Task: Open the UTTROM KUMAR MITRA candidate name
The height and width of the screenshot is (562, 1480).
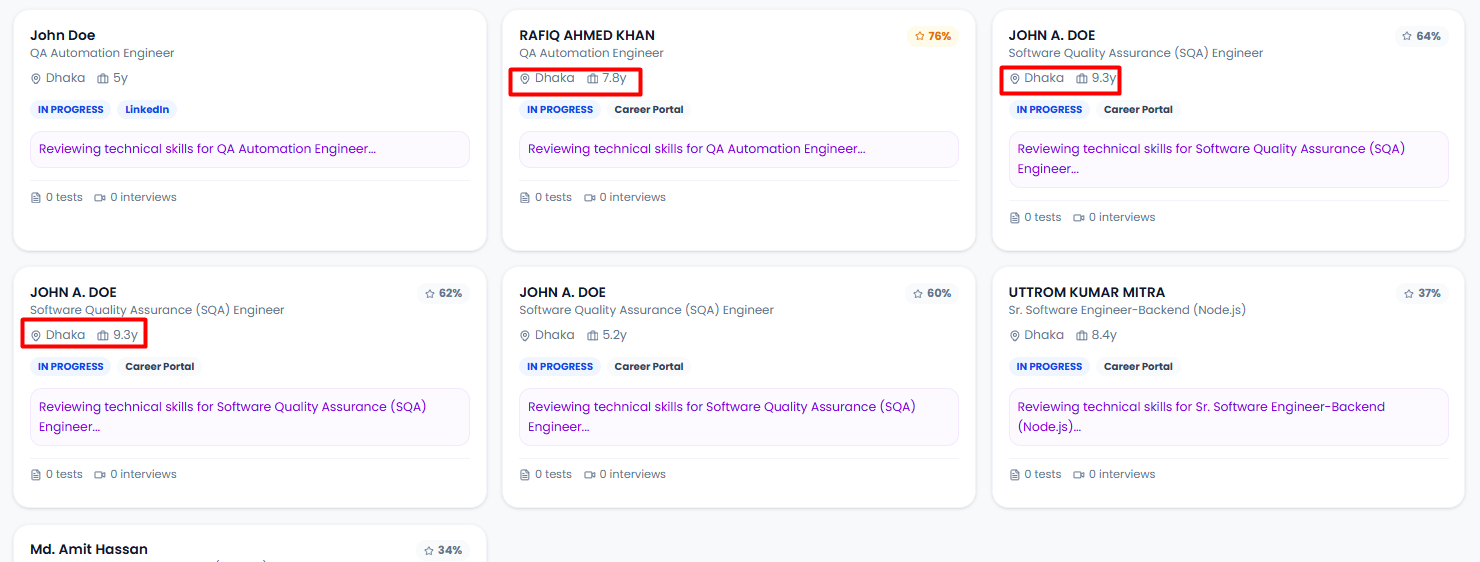Action: [x=1086, y=293]
